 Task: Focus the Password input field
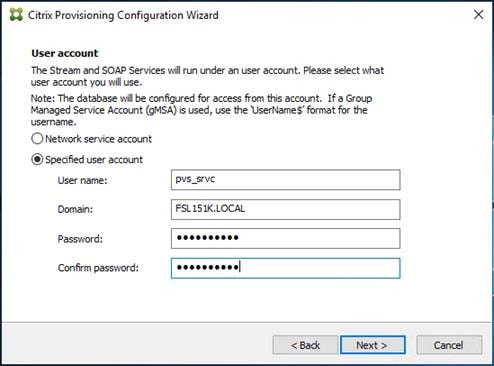pos(286,238)
